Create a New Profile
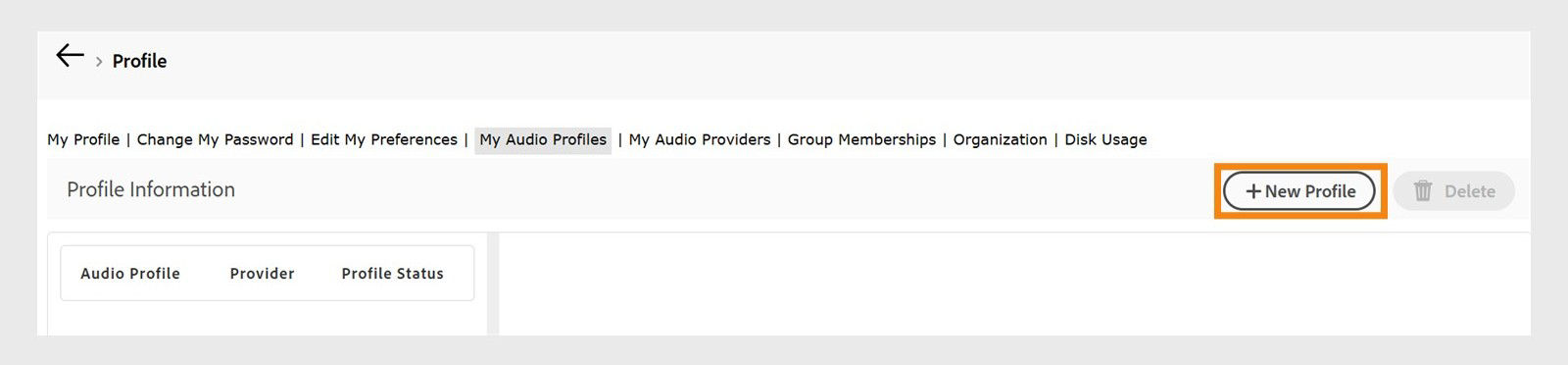 pyautogui.click(x=1299, y=191)
